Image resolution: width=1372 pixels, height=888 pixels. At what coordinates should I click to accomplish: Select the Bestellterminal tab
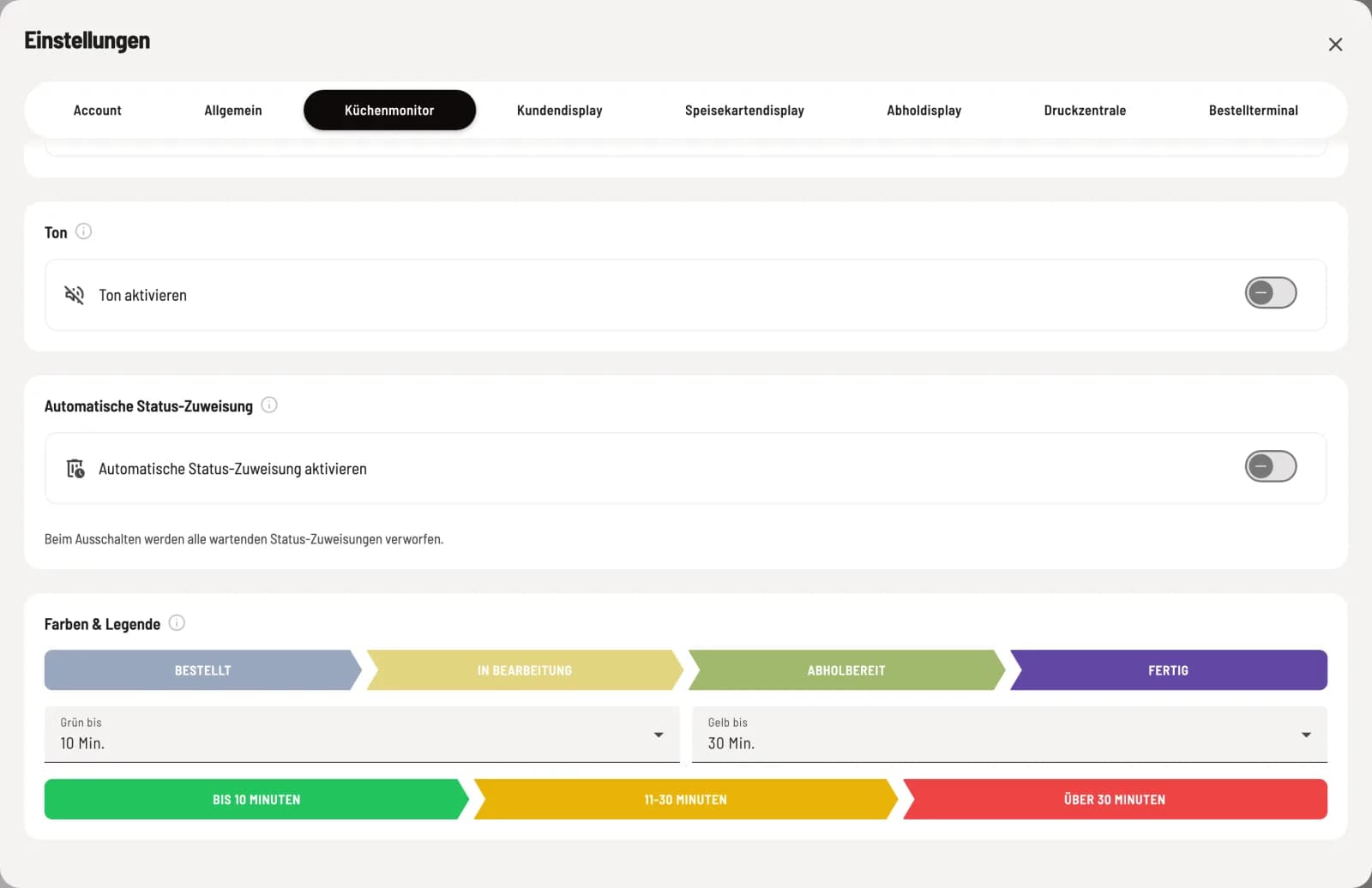coord(1253,111)
